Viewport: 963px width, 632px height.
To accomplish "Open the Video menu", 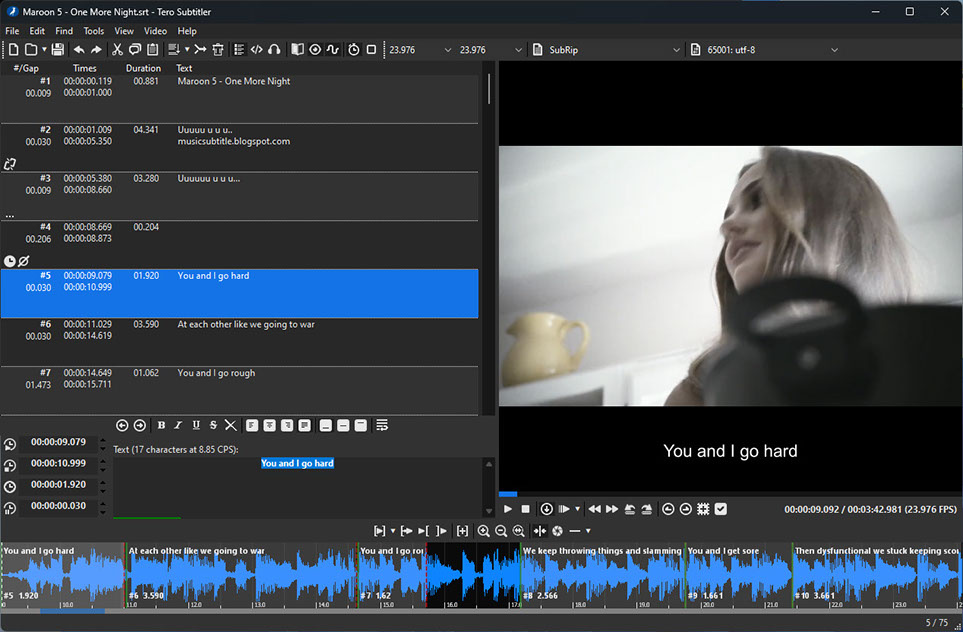I will 155,31.
